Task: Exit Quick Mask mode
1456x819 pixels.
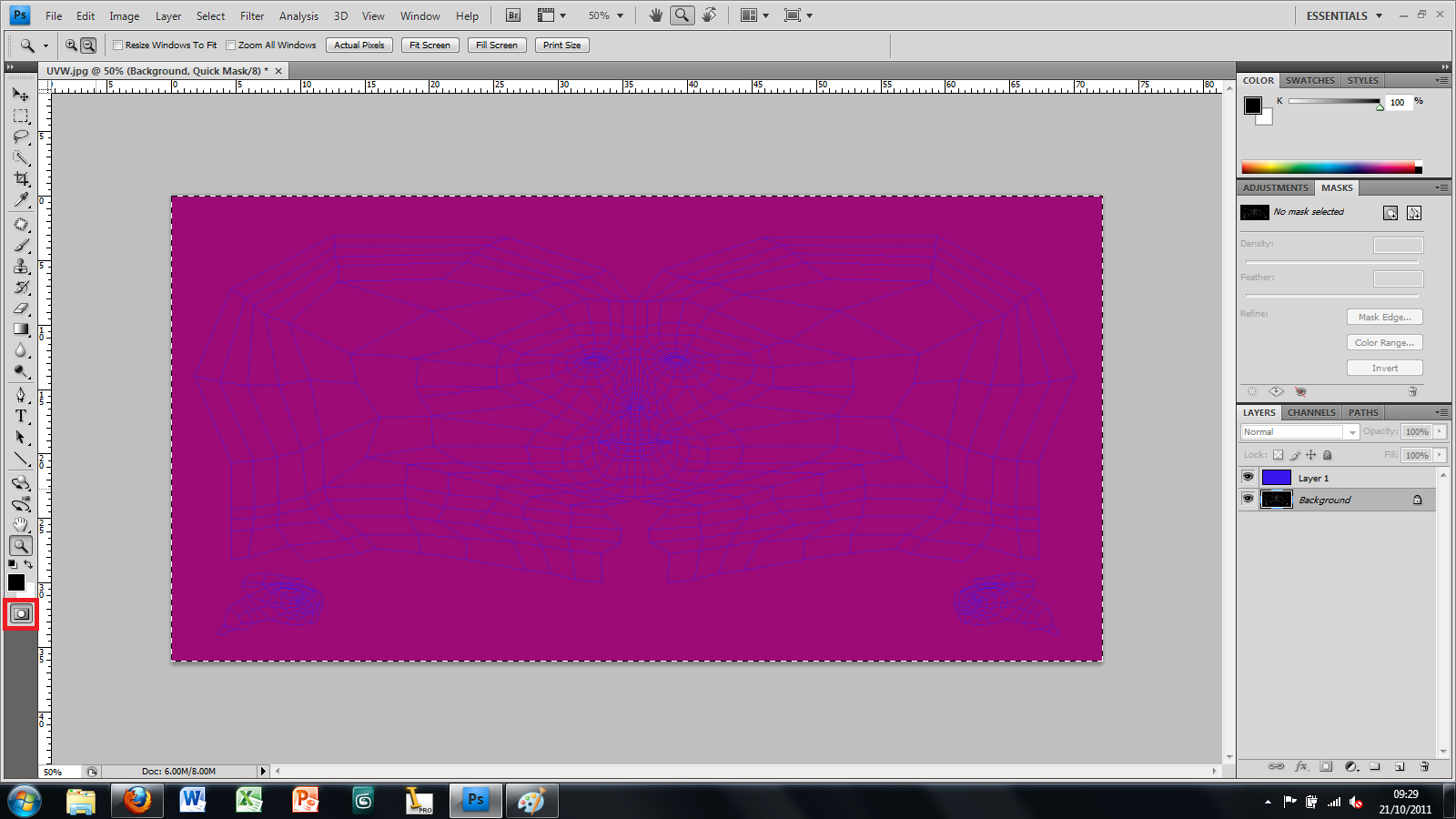Action: pyautogui.click(x=20, y=613)
